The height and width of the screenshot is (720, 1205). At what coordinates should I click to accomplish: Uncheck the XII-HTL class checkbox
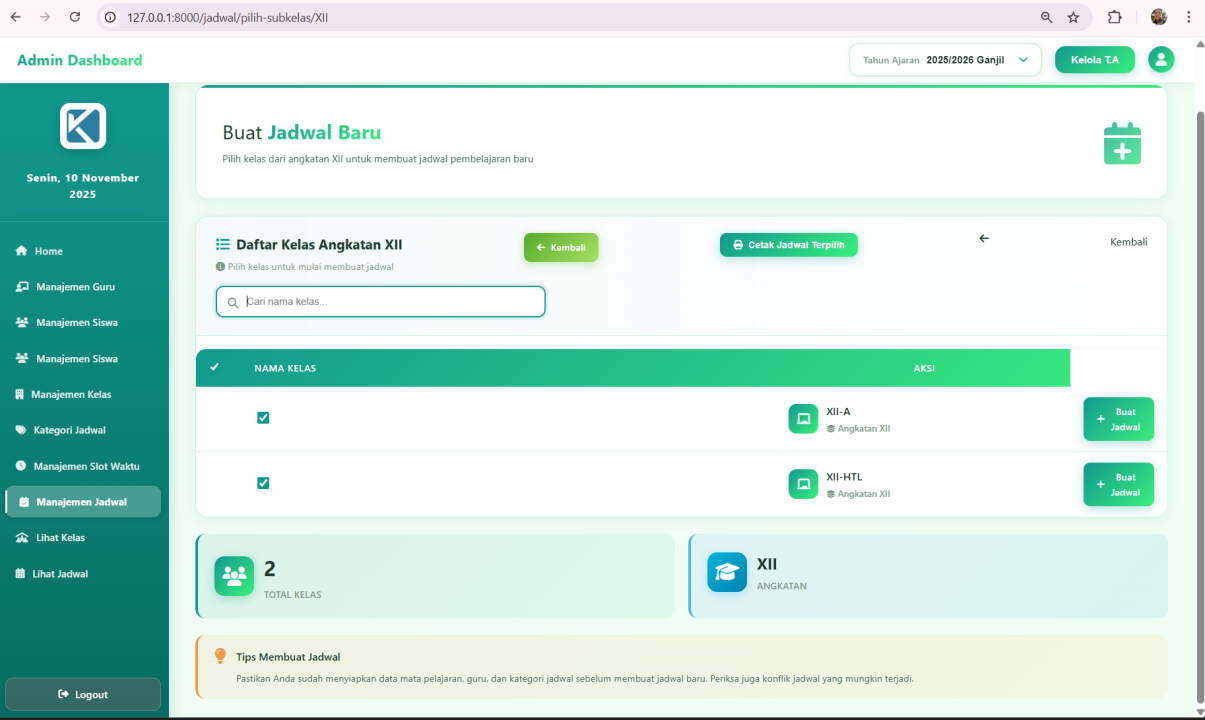263,483
